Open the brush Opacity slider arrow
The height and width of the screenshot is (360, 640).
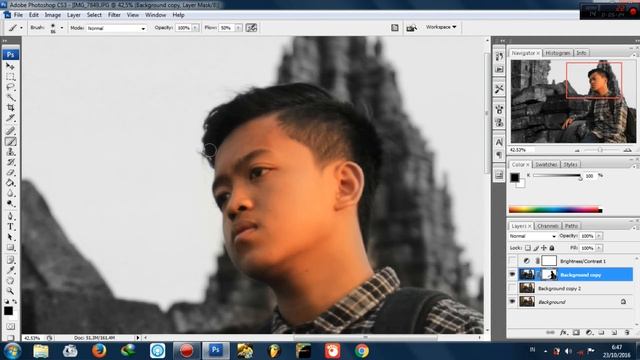(195, 28)
